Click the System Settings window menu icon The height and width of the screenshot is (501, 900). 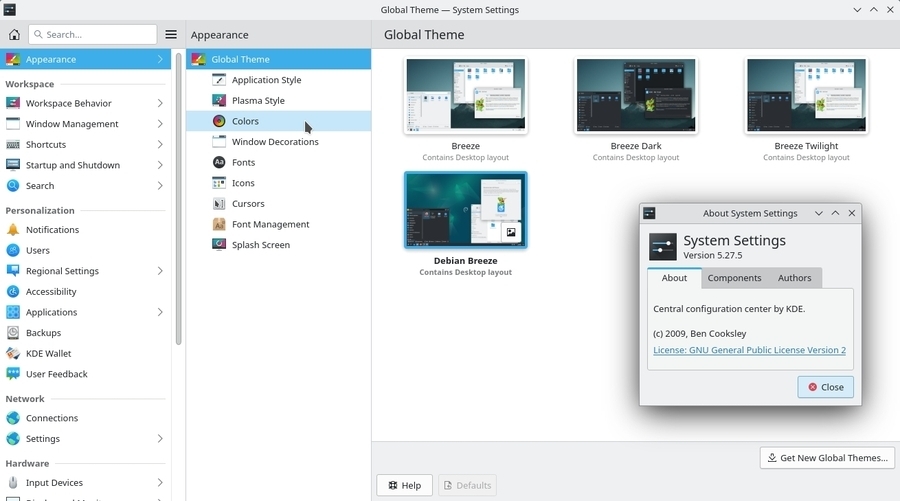click(x=10, y=10)
